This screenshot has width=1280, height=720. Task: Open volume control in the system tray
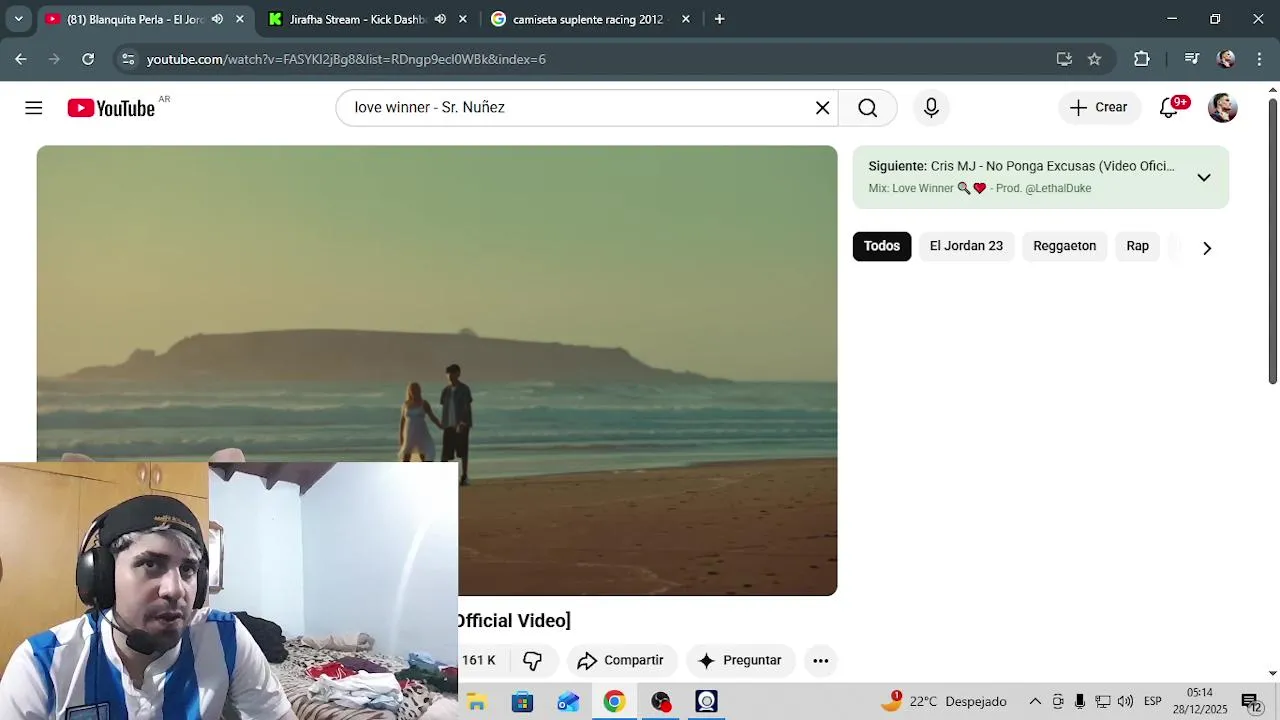click(x=1125, y=701)
